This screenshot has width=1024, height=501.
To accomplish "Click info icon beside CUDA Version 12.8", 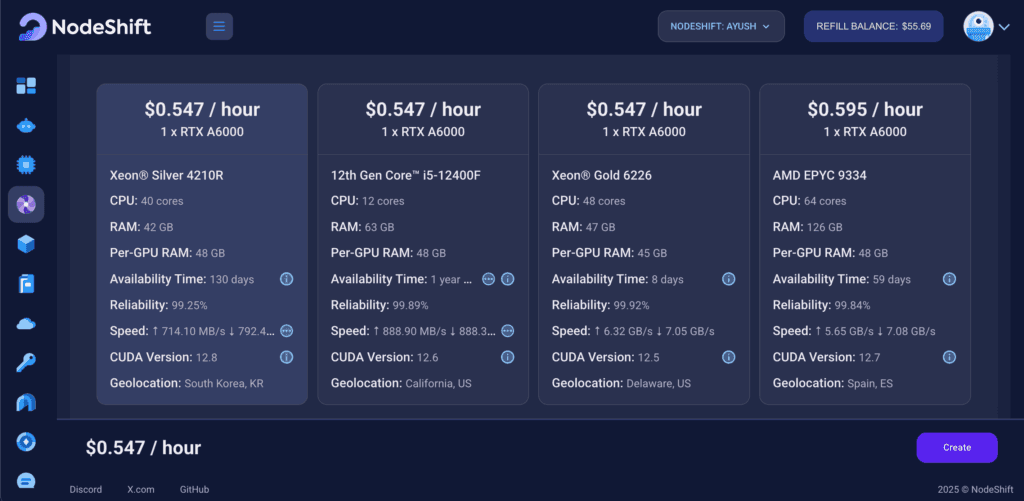I will (286, 357).
